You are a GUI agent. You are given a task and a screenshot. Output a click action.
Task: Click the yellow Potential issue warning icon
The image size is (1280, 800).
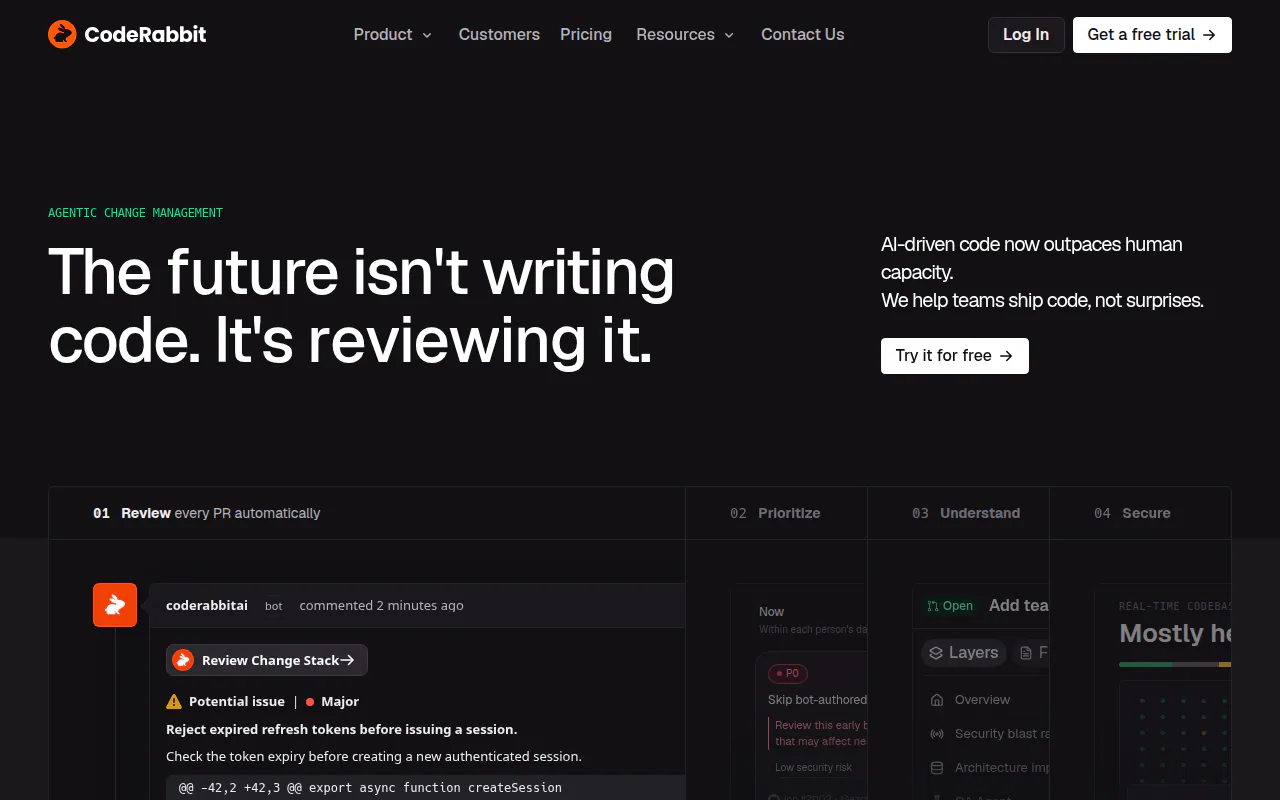174,702
